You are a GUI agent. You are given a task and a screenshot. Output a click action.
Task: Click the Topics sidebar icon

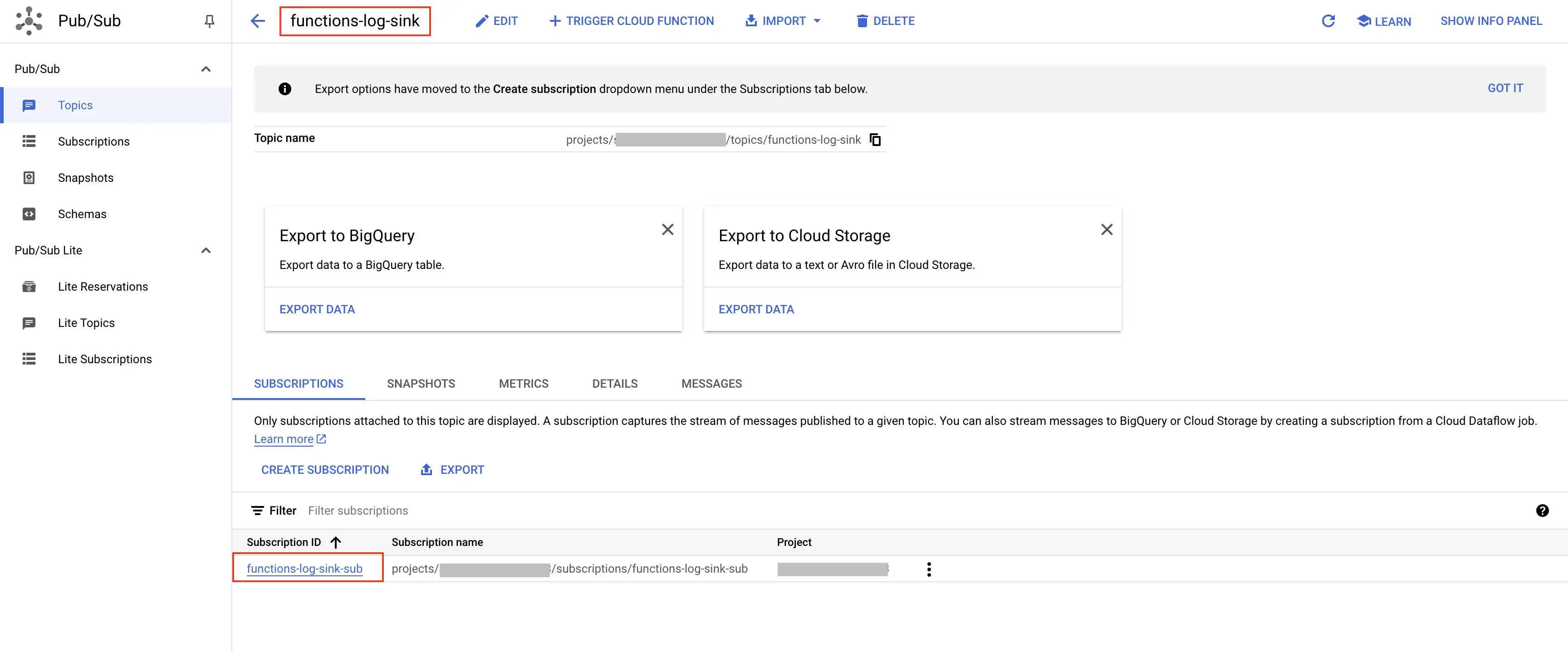[29, 106]
